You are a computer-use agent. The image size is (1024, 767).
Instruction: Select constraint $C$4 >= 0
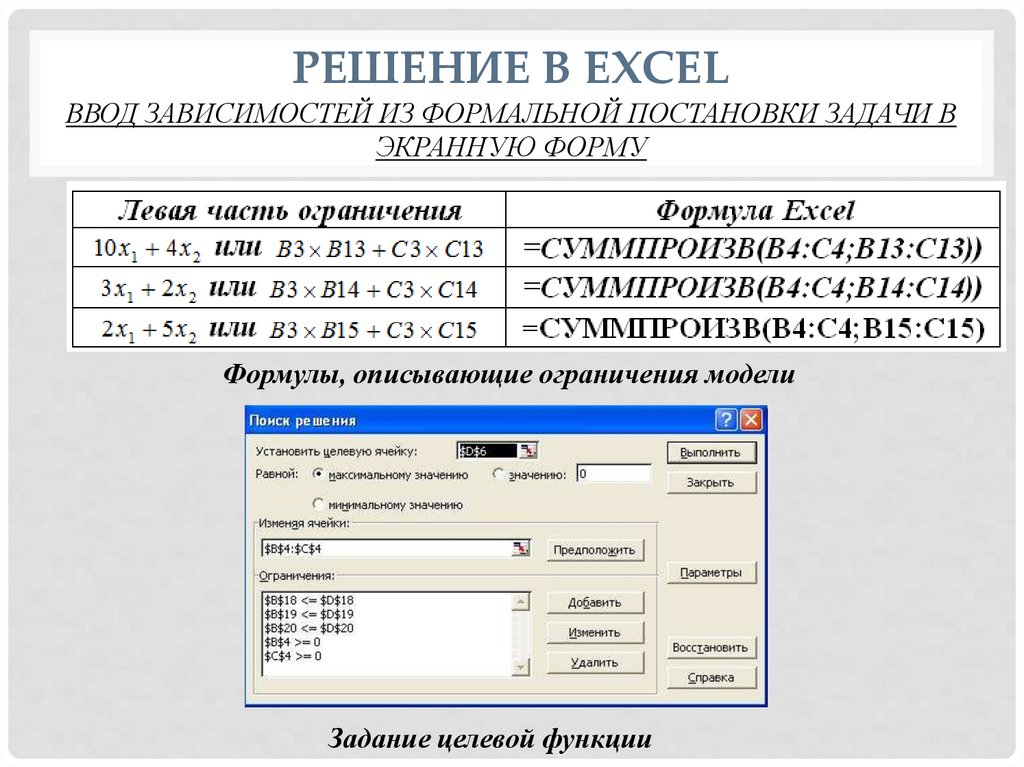click(x=293, y=656)
